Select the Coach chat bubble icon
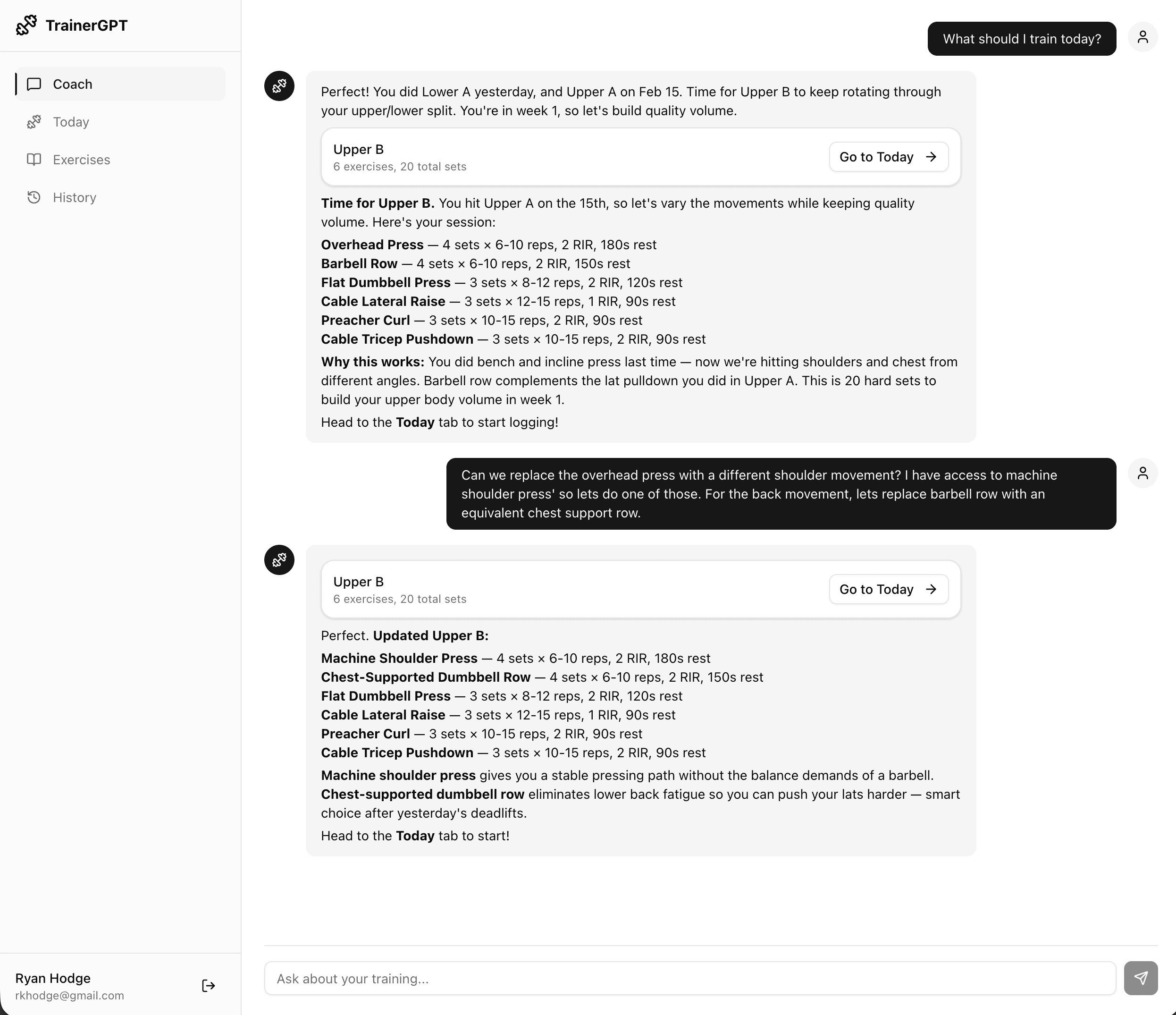1176x1015 pixels. tap(34, 84)
